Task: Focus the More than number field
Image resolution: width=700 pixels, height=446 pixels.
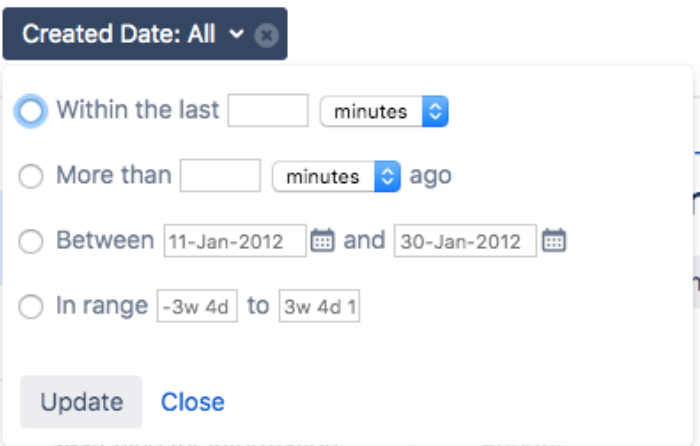Action: pos(220,175)
